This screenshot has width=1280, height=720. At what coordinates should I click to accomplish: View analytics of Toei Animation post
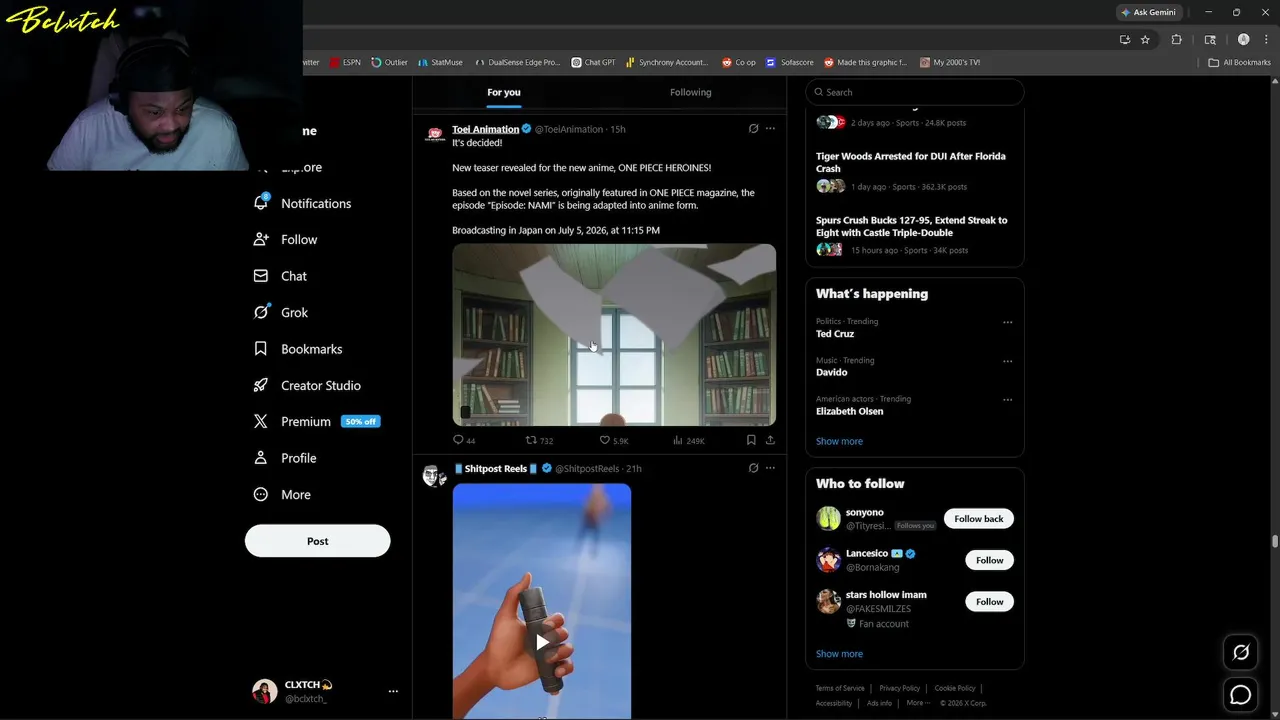click(678, 440)
